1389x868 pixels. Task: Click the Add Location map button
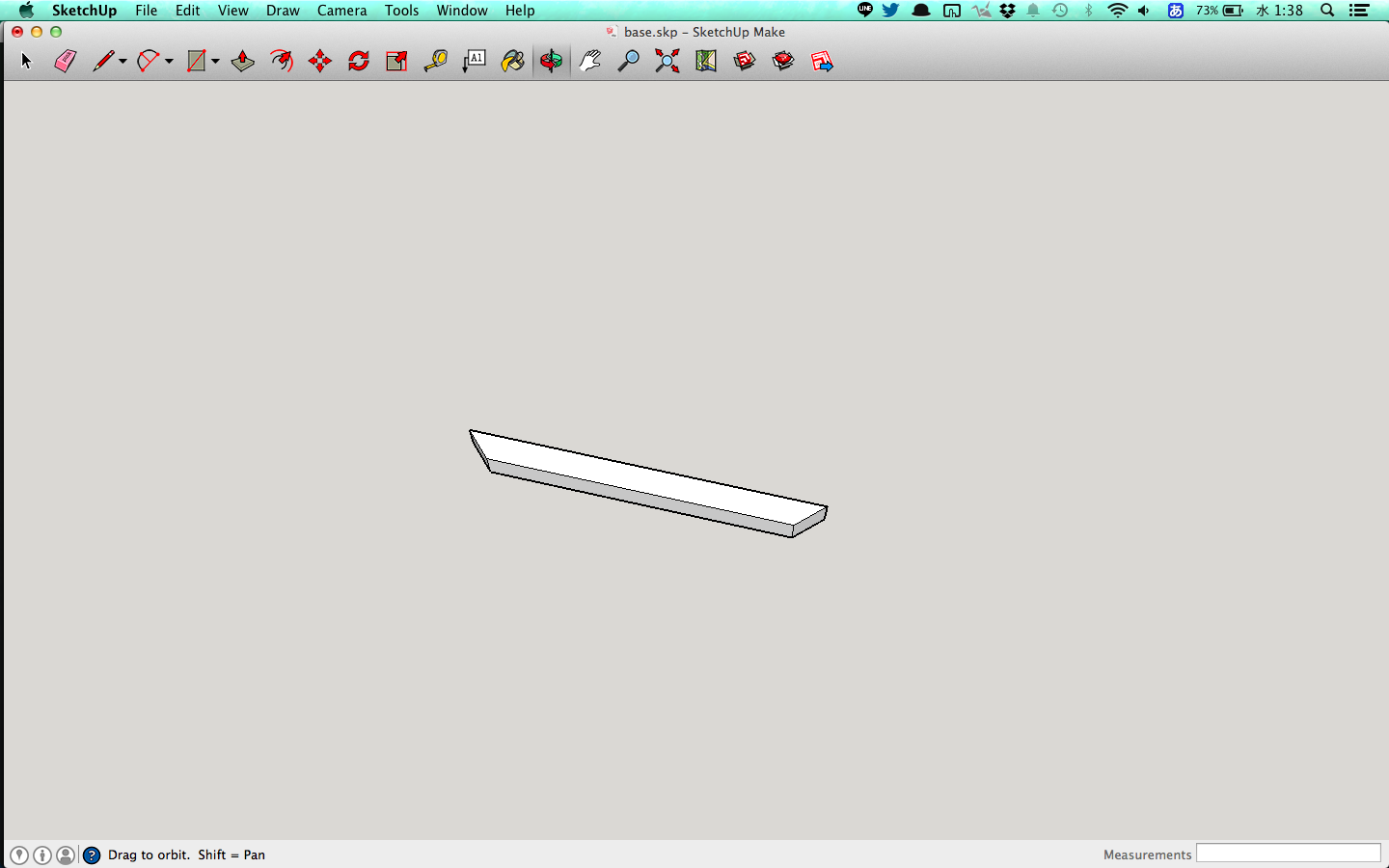706,62
